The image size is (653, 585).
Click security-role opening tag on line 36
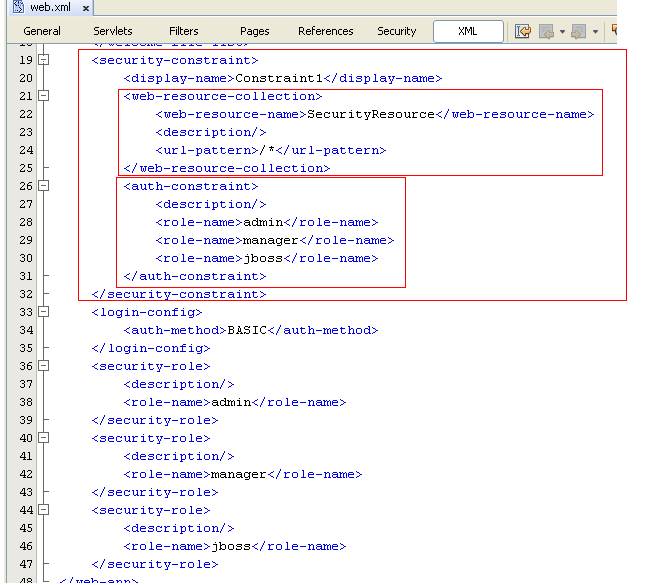(x=151, y=366)
